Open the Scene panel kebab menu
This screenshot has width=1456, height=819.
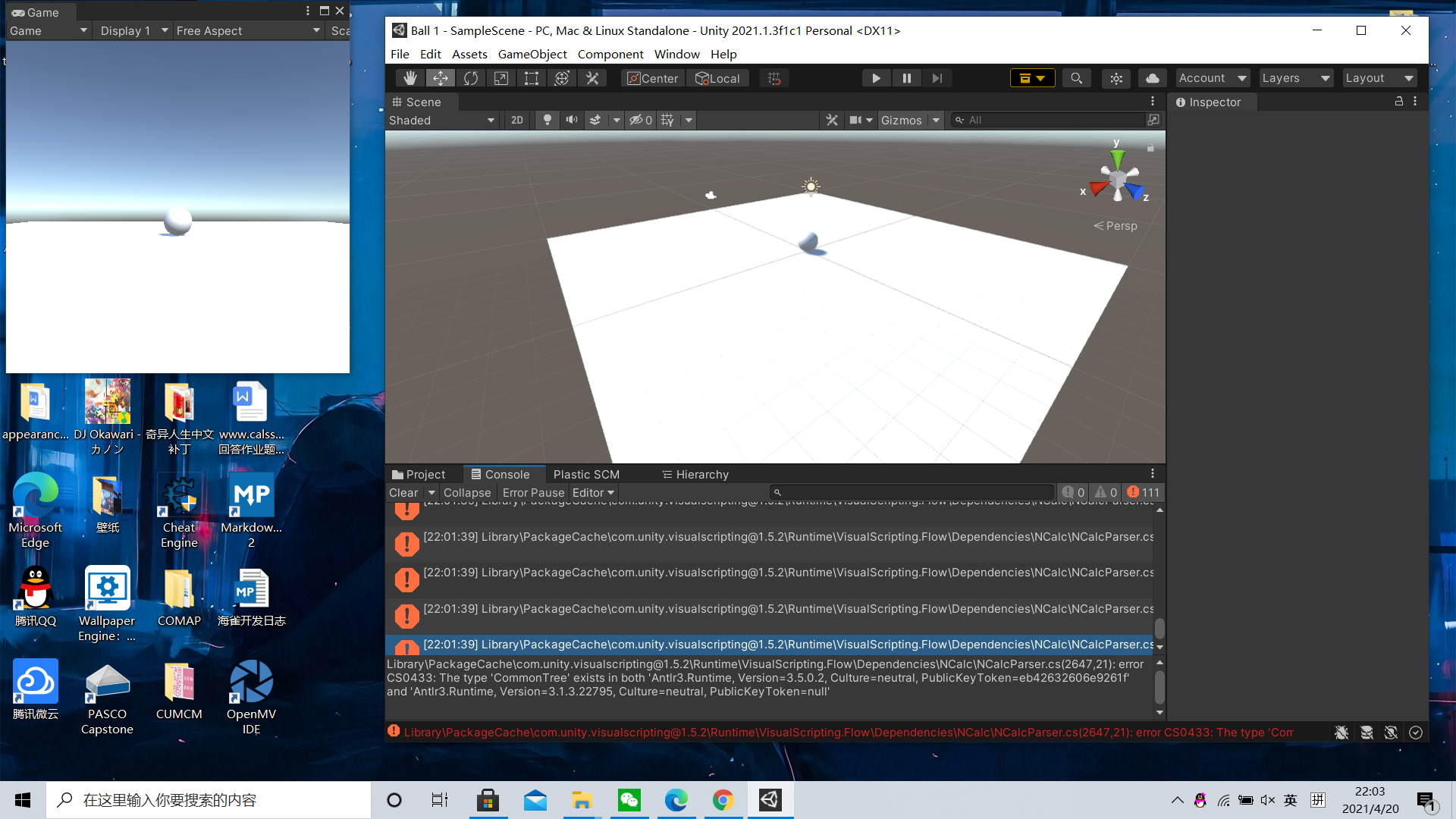(x=1153, y=102)
